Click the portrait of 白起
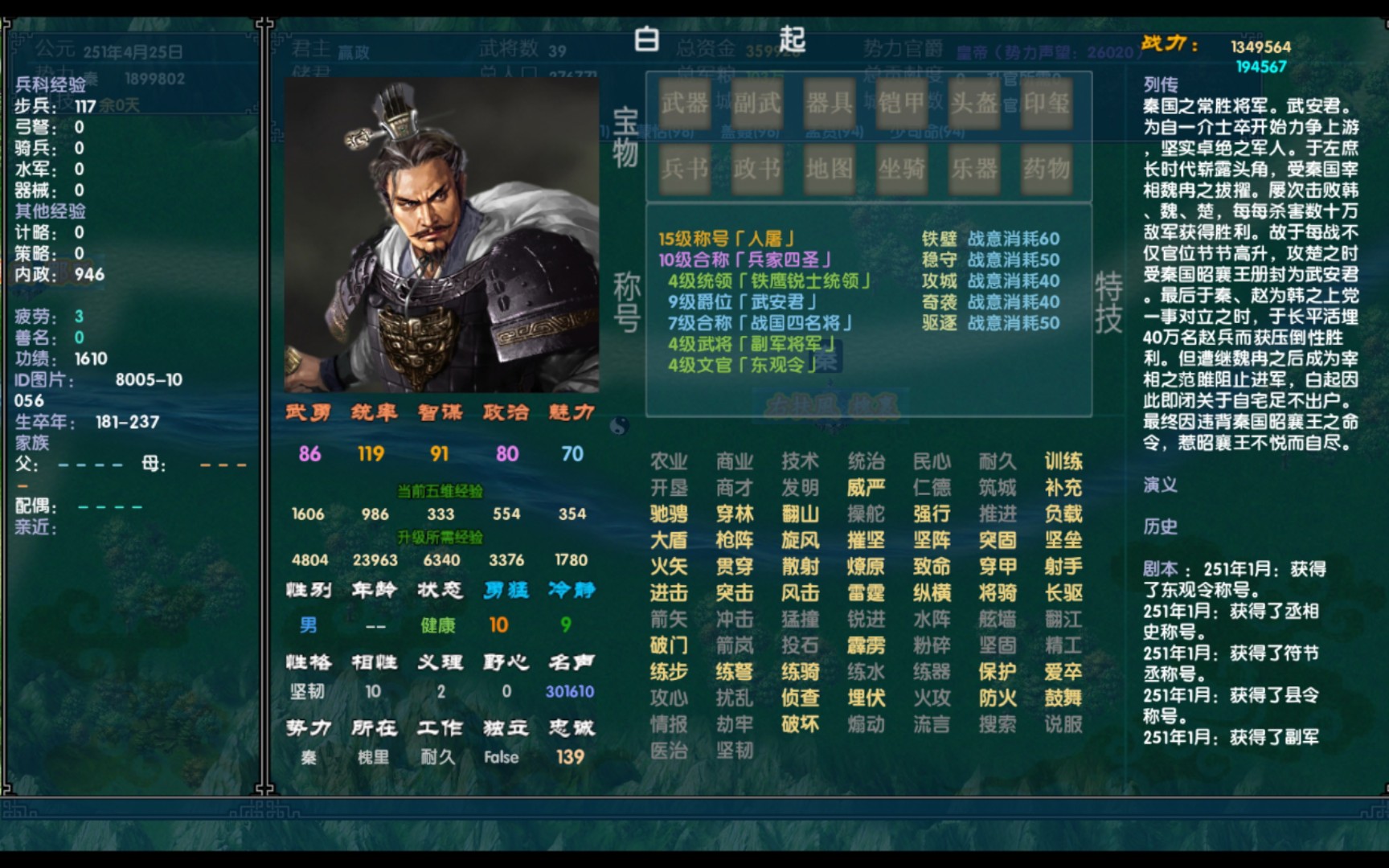 coord(441,235)
